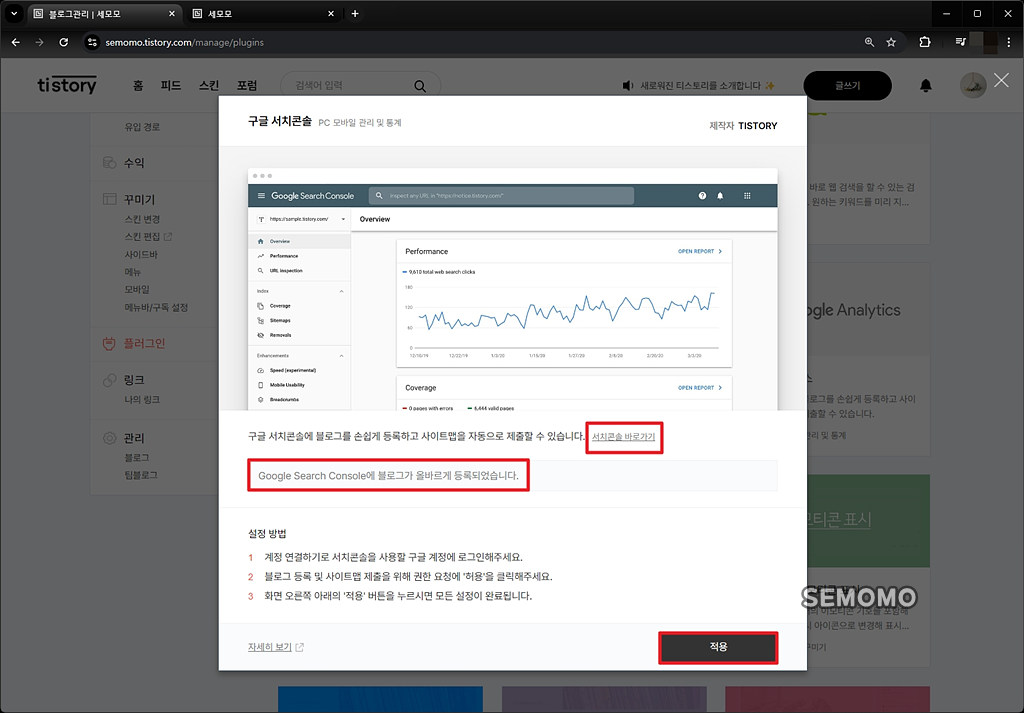The height and width of the screenshot is (713, 1024).
Task: Click the 적용 button in the dialog
Action: point(718,647)
